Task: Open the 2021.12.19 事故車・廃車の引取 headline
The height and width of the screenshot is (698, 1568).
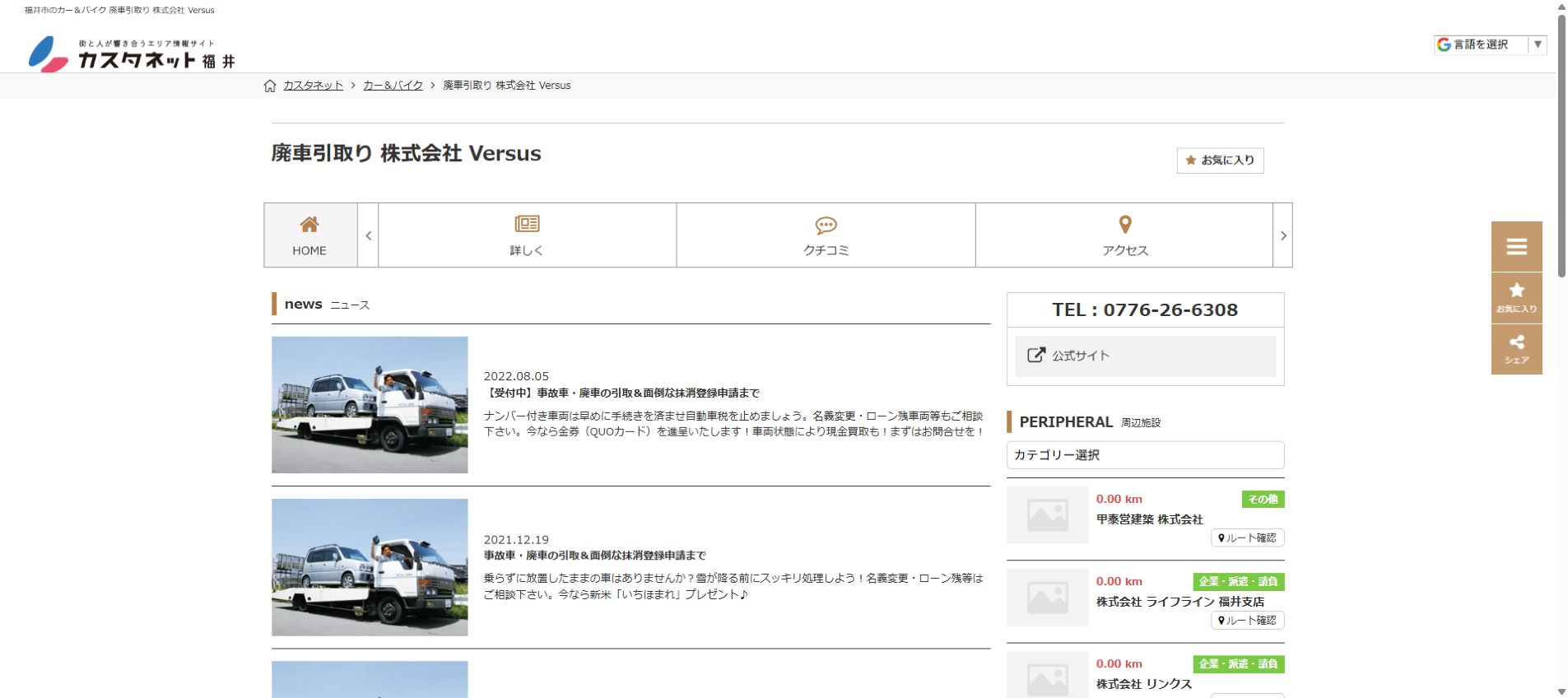Action: pyautogui.click(x=594, y=556)
